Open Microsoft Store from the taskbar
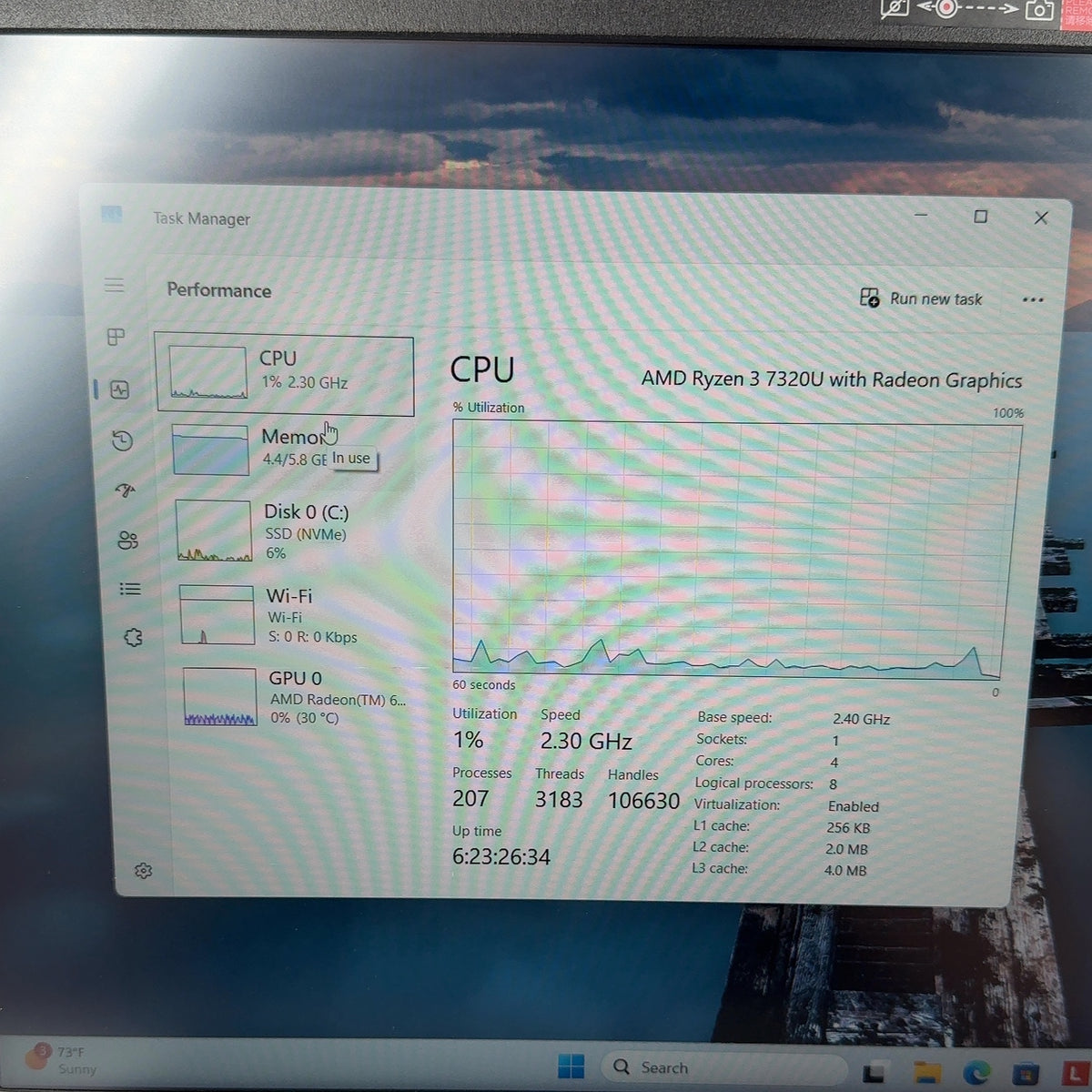 [1026, 1074]
